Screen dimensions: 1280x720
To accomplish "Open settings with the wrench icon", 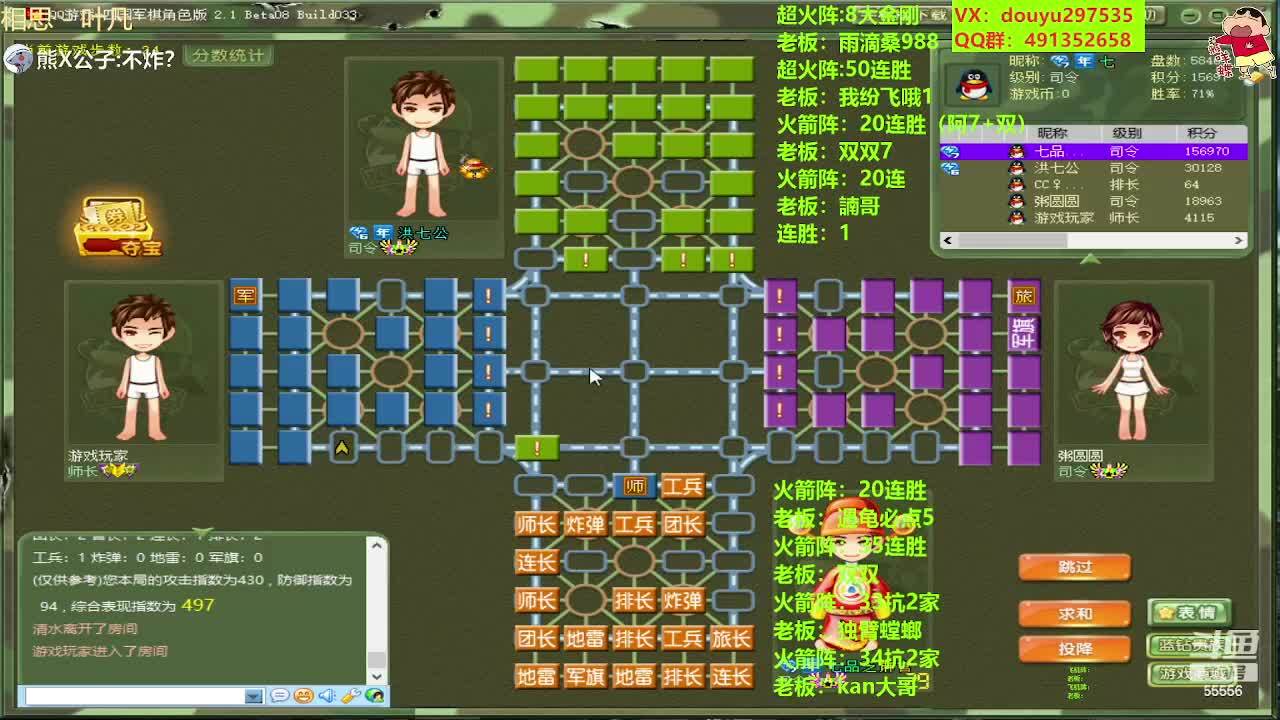I will pyautogui.click(x=350, y=696).
